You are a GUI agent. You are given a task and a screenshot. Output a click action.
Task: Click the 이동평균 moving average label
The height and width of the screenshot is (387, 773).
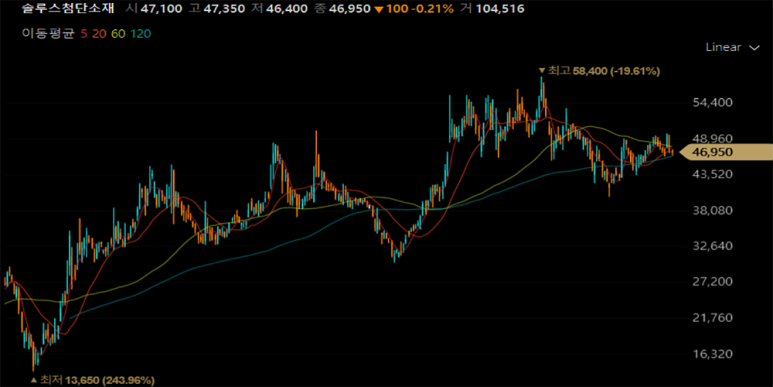48,34
